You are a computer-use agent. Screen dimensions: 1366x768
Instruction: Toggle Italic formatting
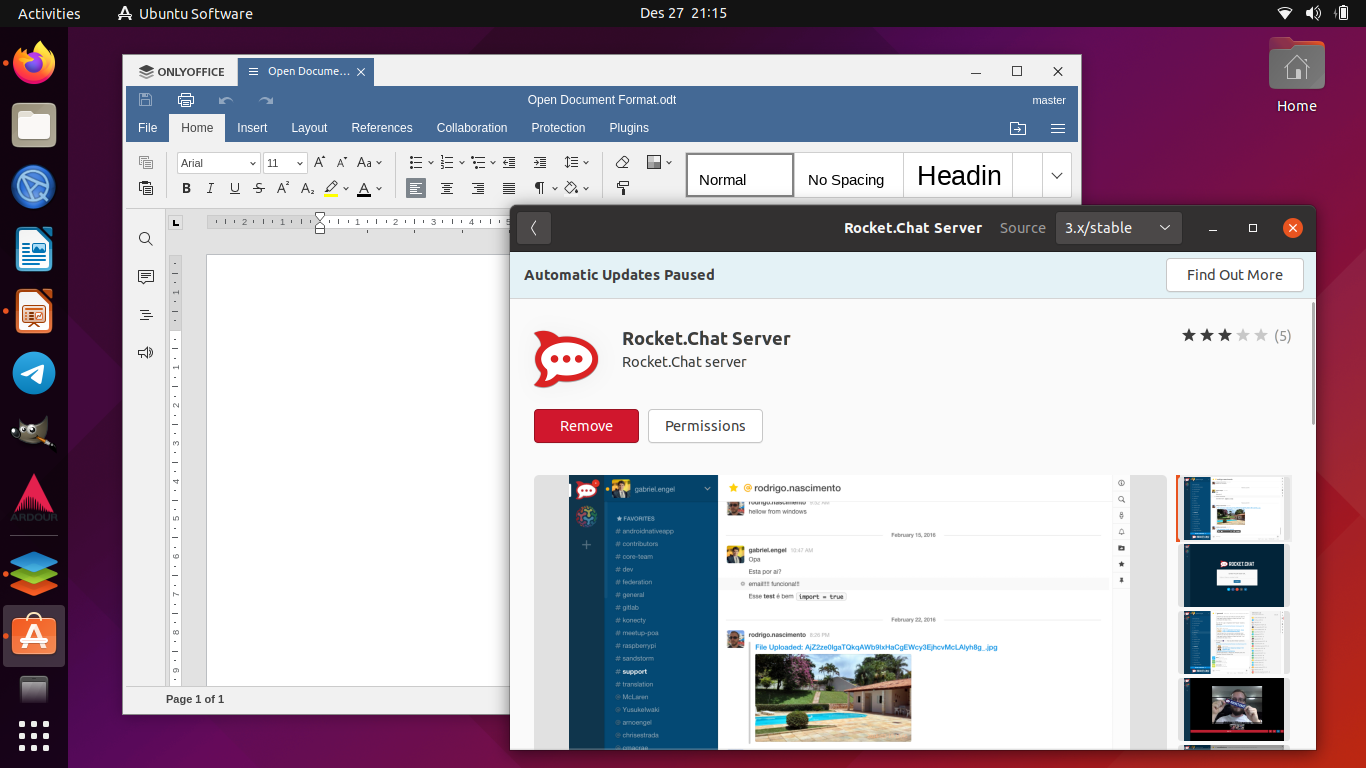pyautogui.click(x=210, y=188)
